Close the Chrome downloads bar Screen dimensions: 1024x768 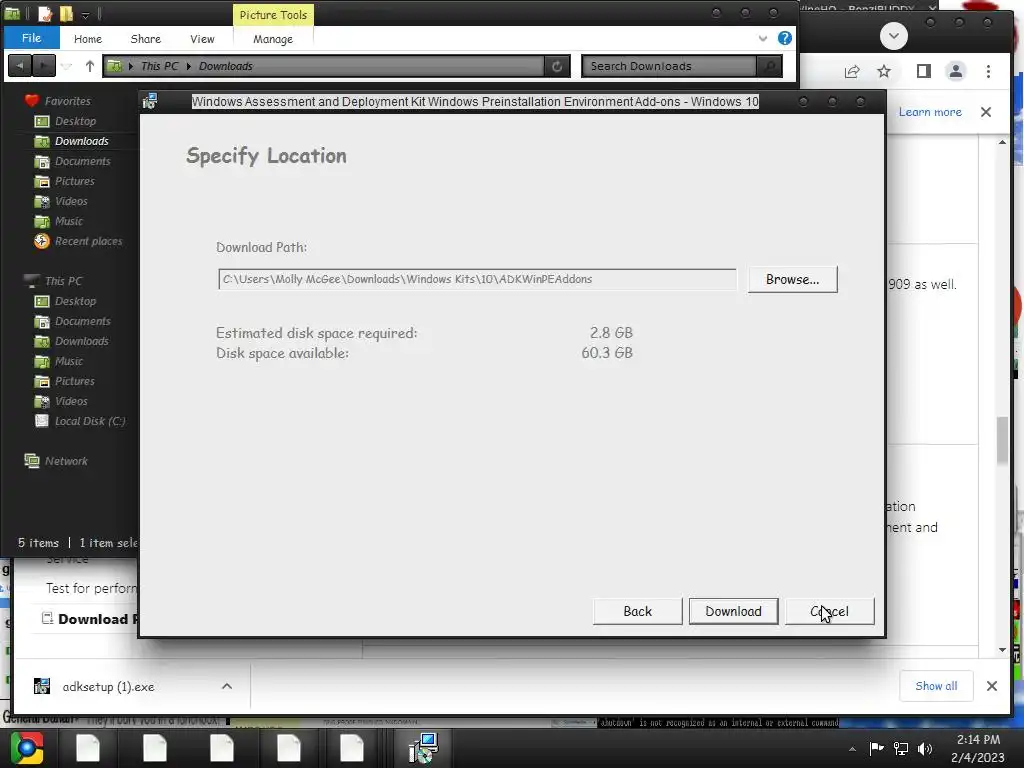[991, 686]
